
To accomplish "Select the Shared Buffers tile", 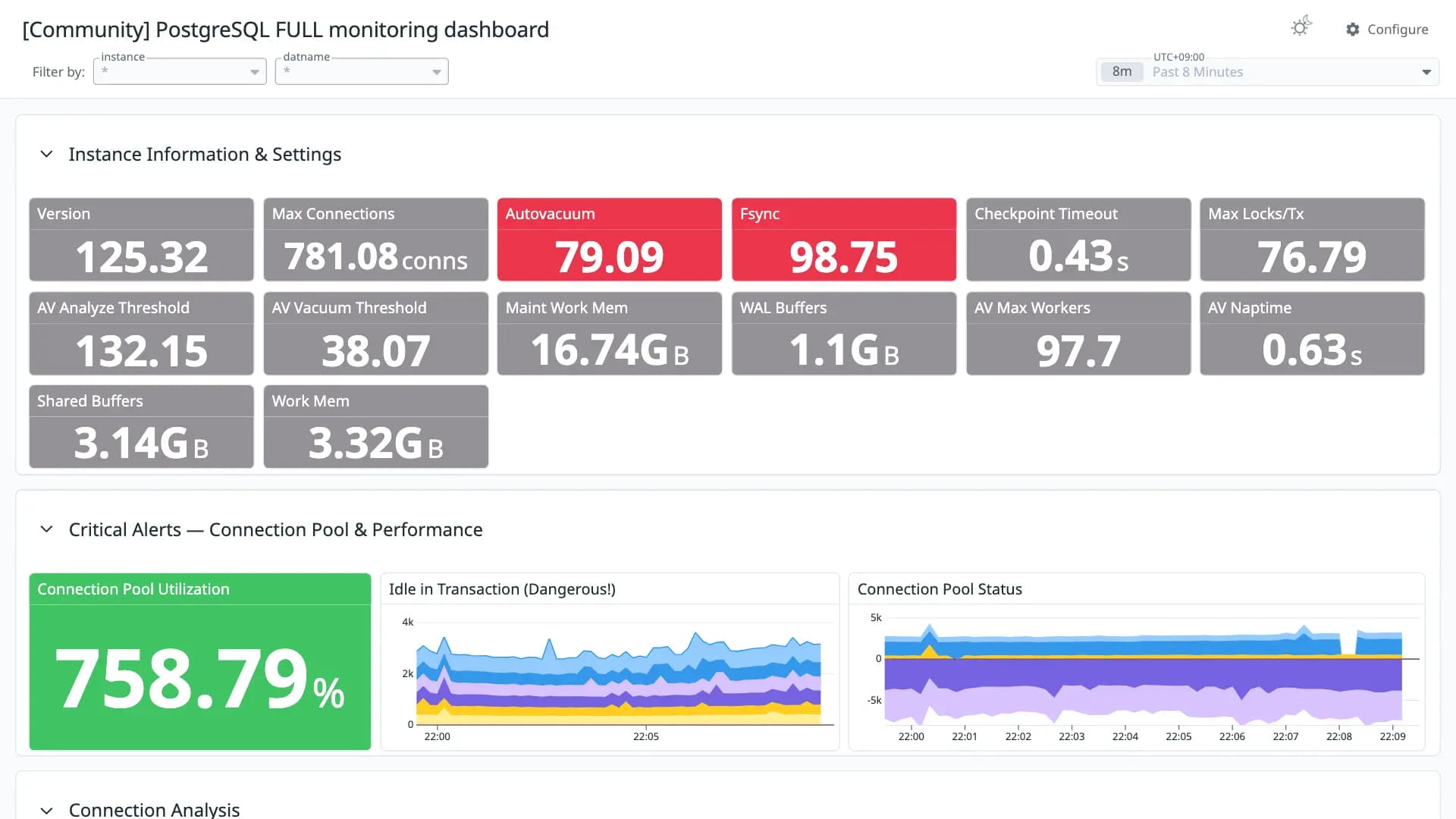I will coord(142,427).
